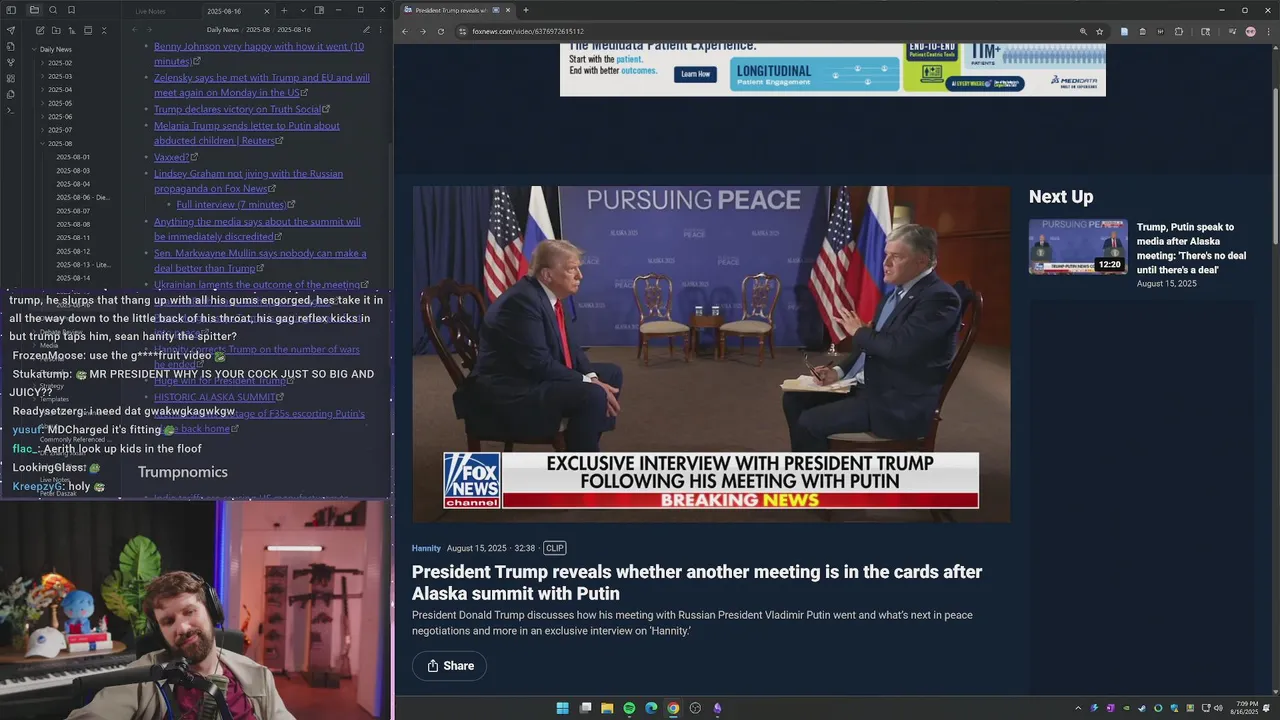Viewport: 1280px width, 720px height.
Task: Play the Trump Hannity interview video
Action: [x=711, y=354]
